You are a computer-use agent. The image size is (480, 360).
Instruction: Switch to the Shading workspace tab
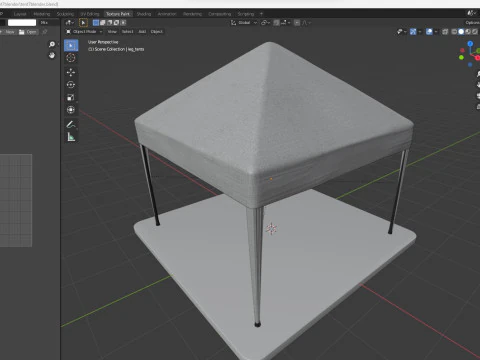(144, 14)
